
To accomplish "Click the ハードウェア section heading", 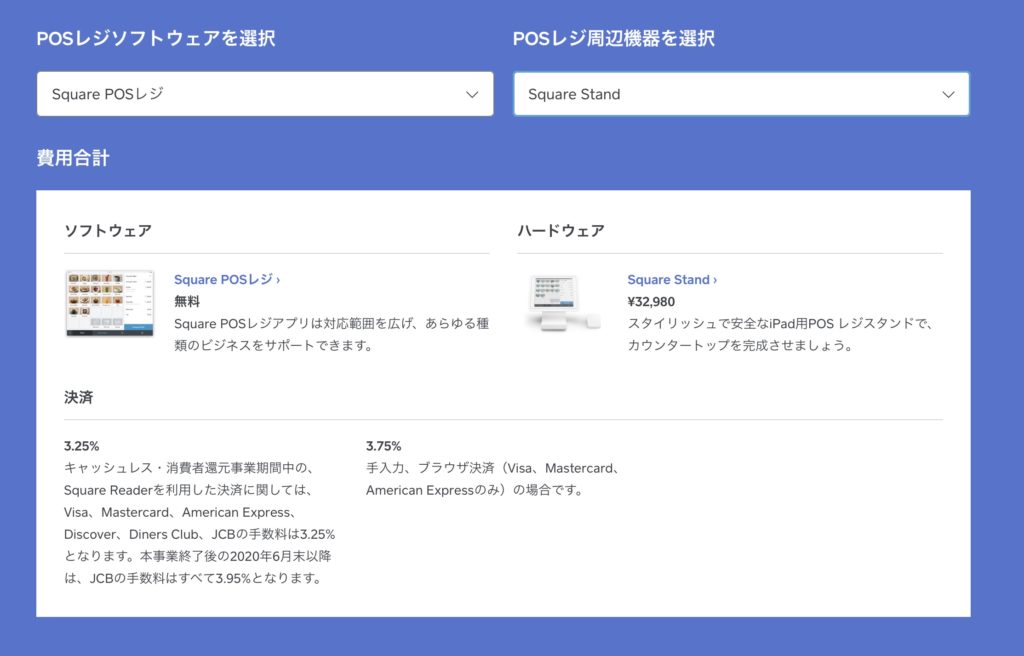I will (561, 231).
